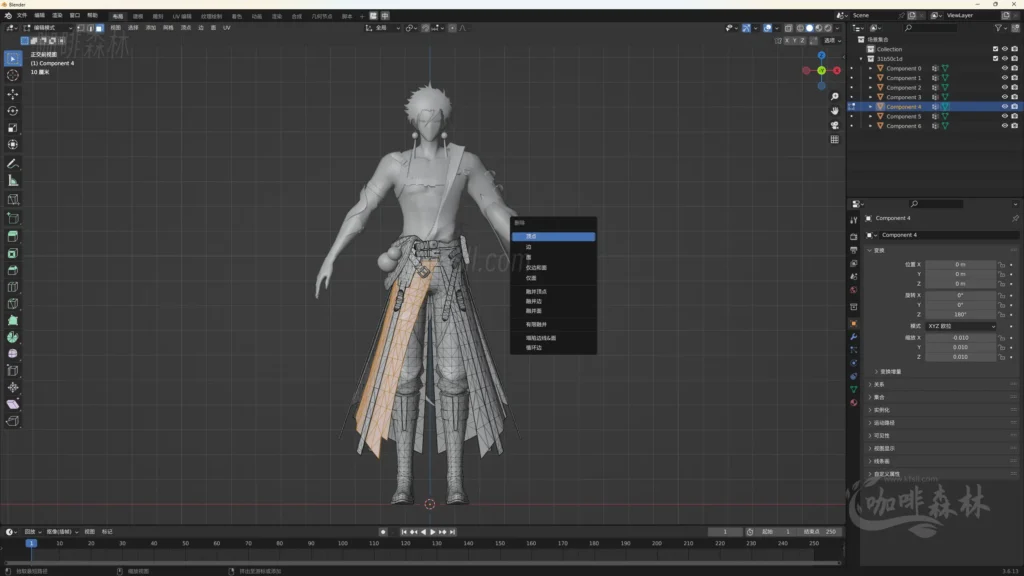
Task: Click the play animation button
Action: [432, 532]
